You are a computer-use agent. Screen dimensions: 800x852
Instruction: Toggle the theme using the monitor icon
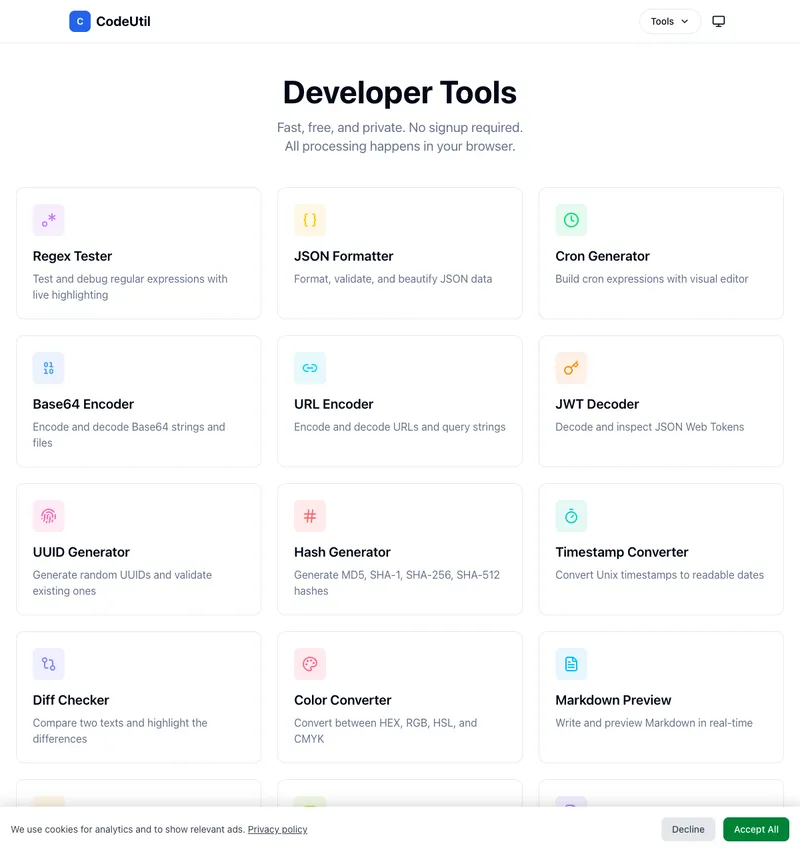point(718,21)
